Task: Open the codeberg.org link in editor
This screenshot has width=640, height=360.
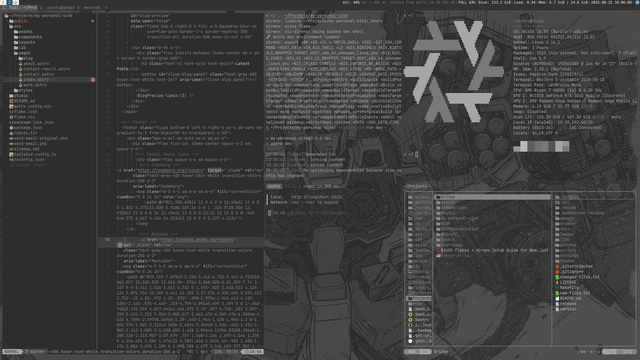Action: pos(170,170)
